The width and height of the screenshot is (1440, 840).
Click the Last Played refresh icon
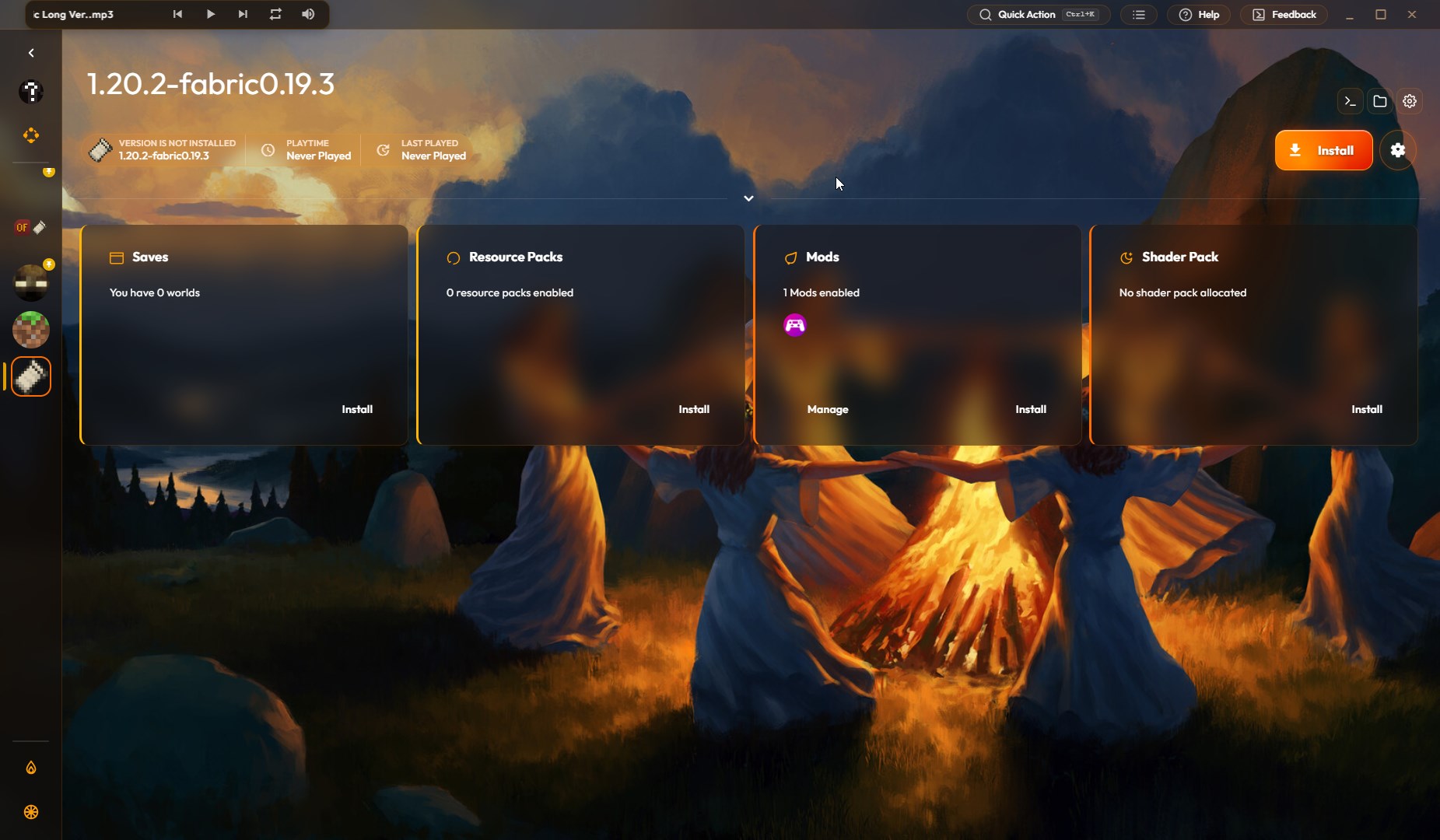pyautogui.click(x=383, y=150)
